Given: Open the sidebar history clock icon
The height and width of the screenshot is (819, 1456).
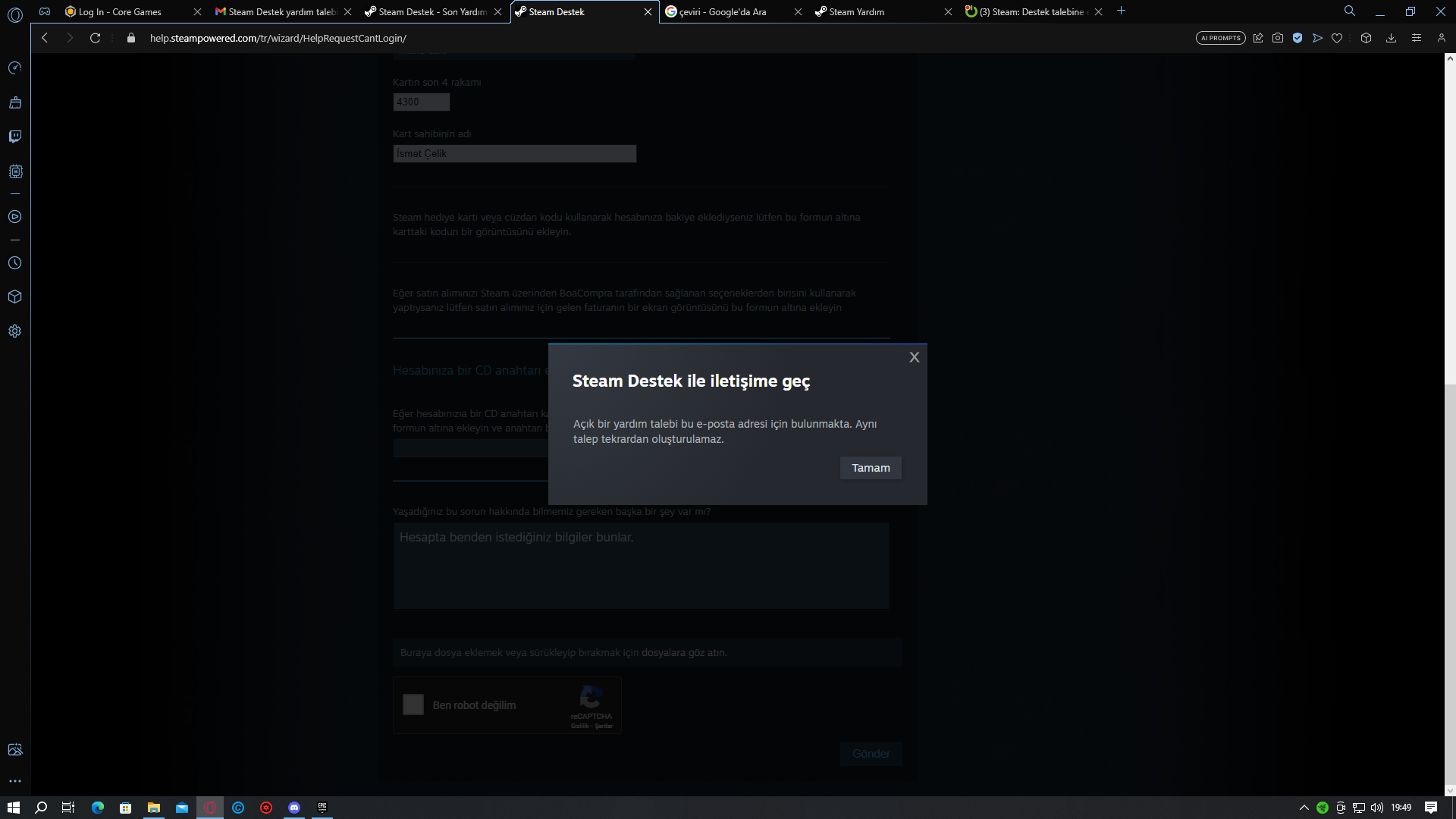Looking at the screenshot, I should (15, 263).
